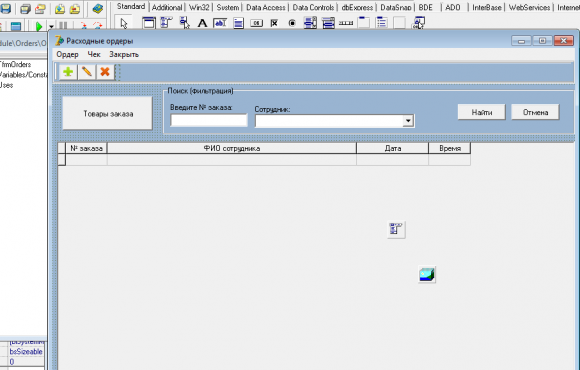Screen dimensions: 580x370
Task: Select the Label component in palette
Action: click(x=202, y=23)
